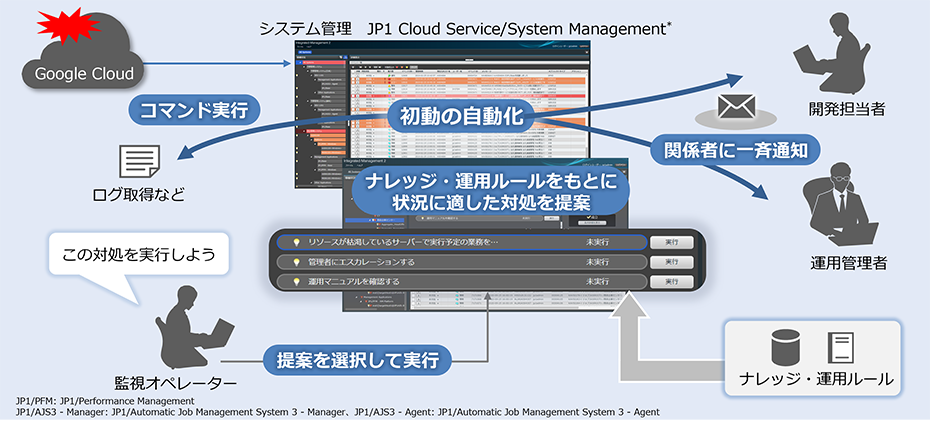Click the 開発担当者 caption

point(847,109)
